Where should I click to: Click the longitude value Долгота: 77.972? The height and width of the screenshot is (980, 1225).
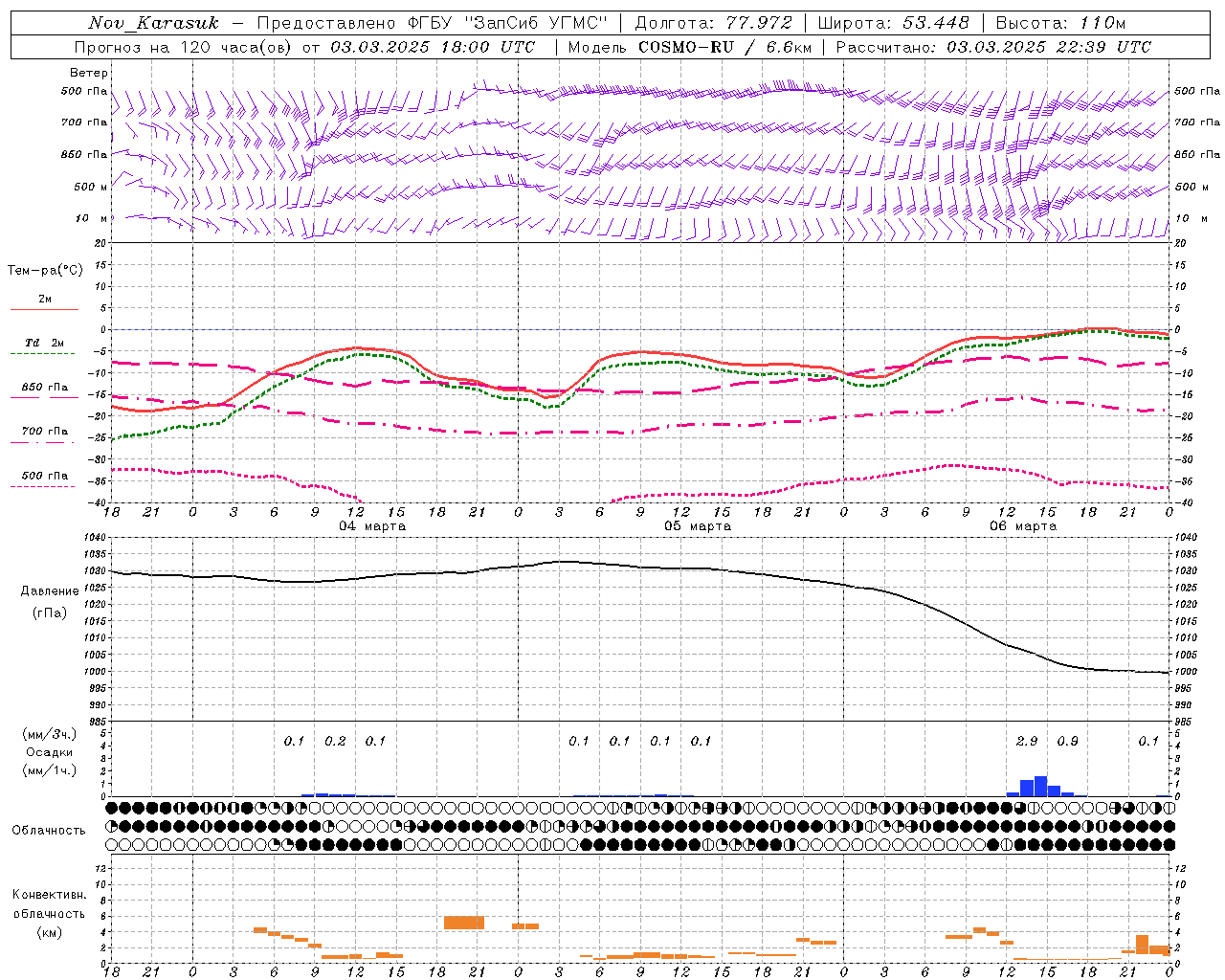click(x=714, y=23)
